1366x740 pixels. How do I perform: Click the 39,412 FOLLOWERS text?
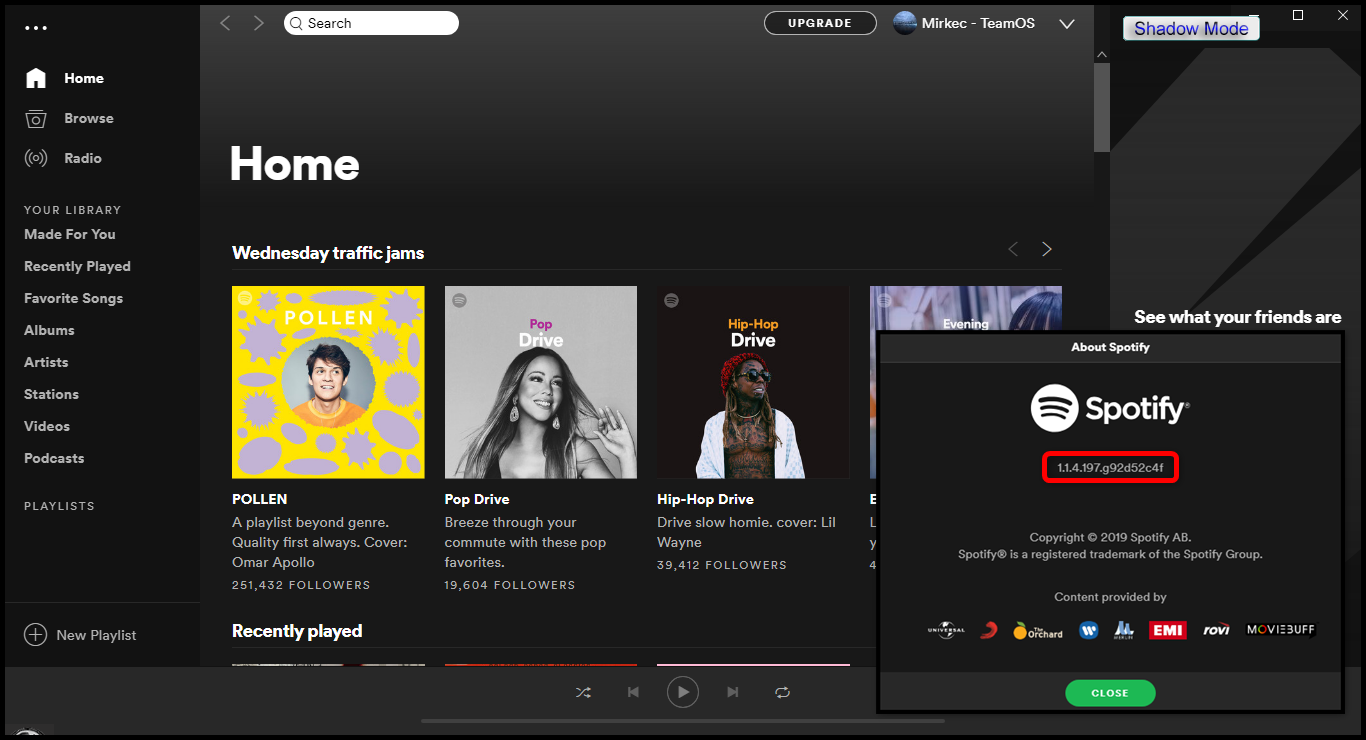click(722, 565)
